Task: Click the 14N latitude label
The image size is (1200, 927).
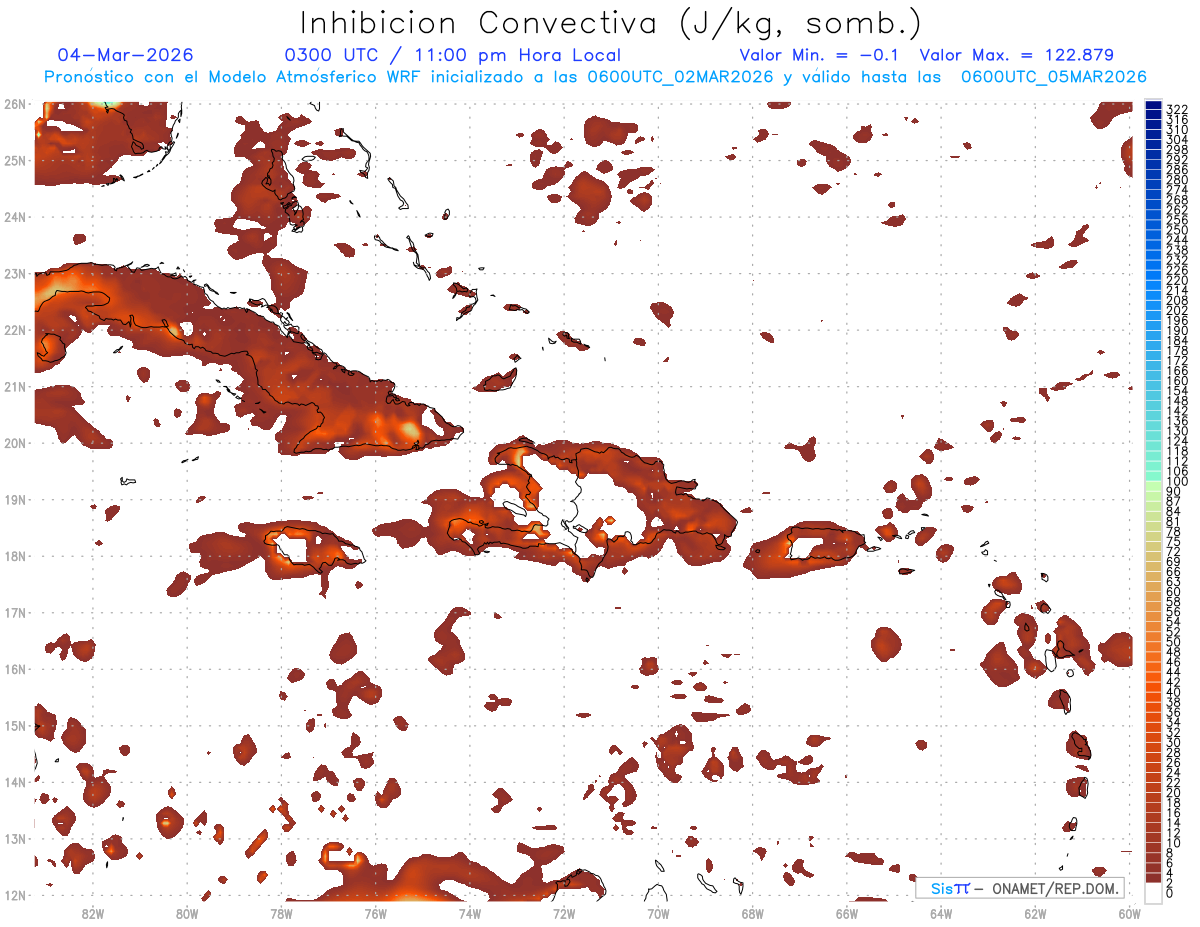Action: pos(14,782)
